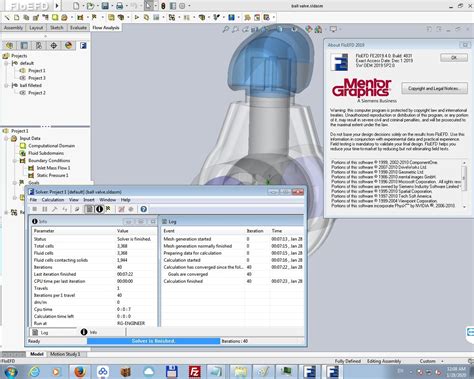This screenshot has height=379, width=474.
Task: Open FileZilla from the taskbar
Action: coord(194,371)
